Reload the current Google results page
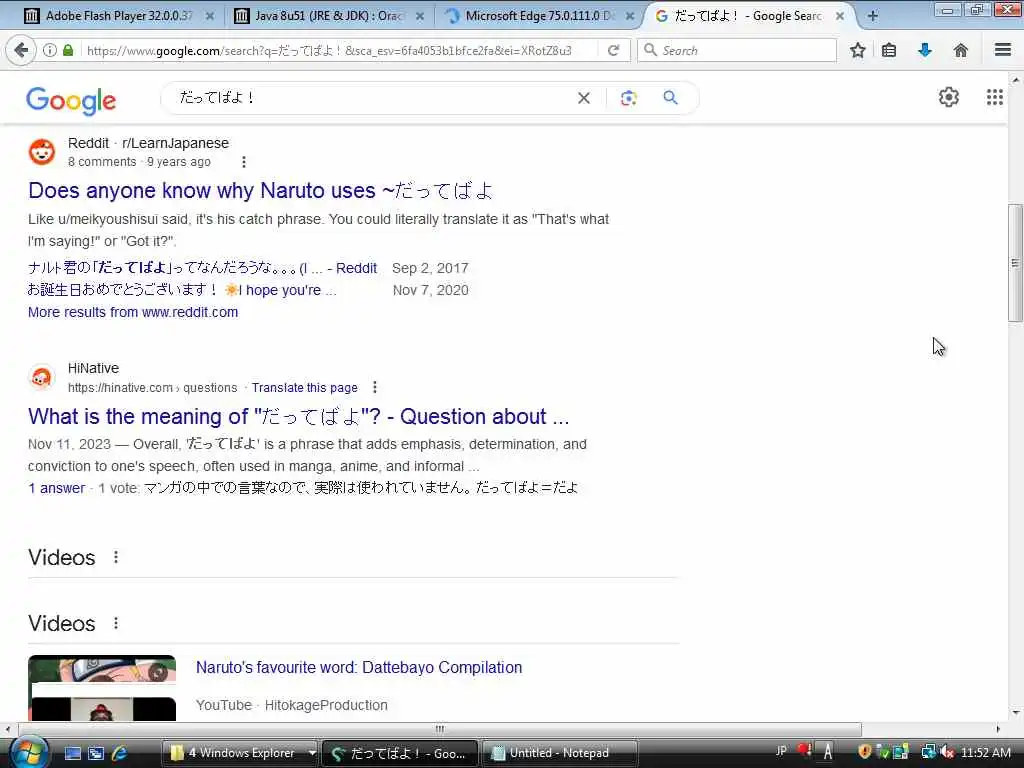The image size is (1024, 768). [x=613, y=50]
